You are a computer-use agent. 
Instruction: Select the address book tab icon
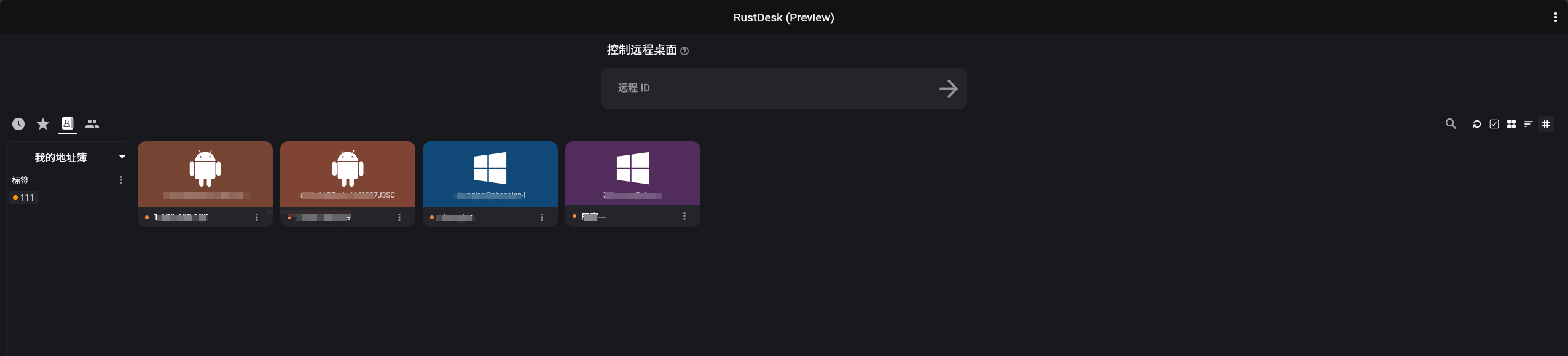pyautogui.click(x=68, y=123)
